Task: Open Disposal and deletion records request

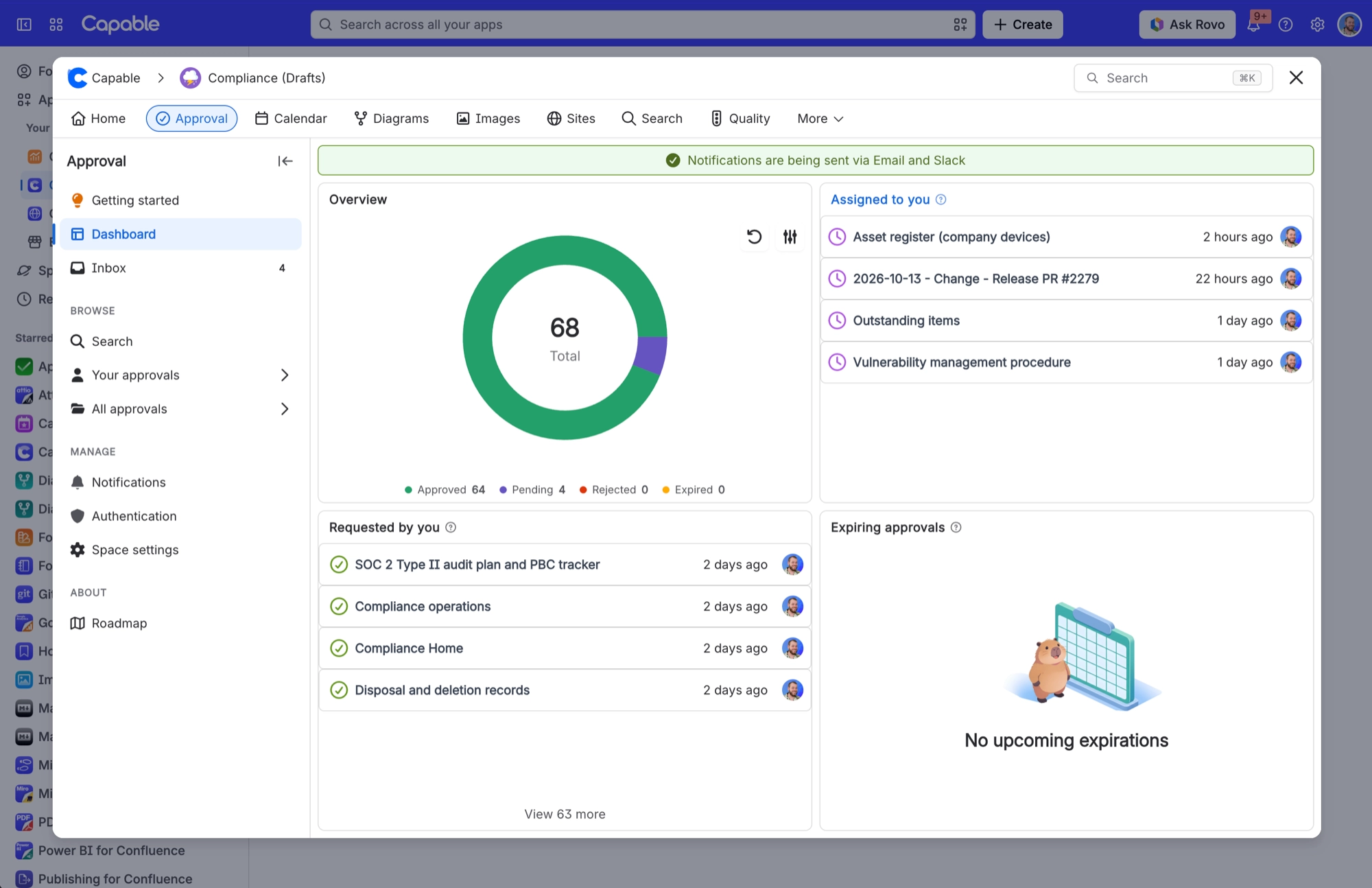Action: (x=565, y=690)
